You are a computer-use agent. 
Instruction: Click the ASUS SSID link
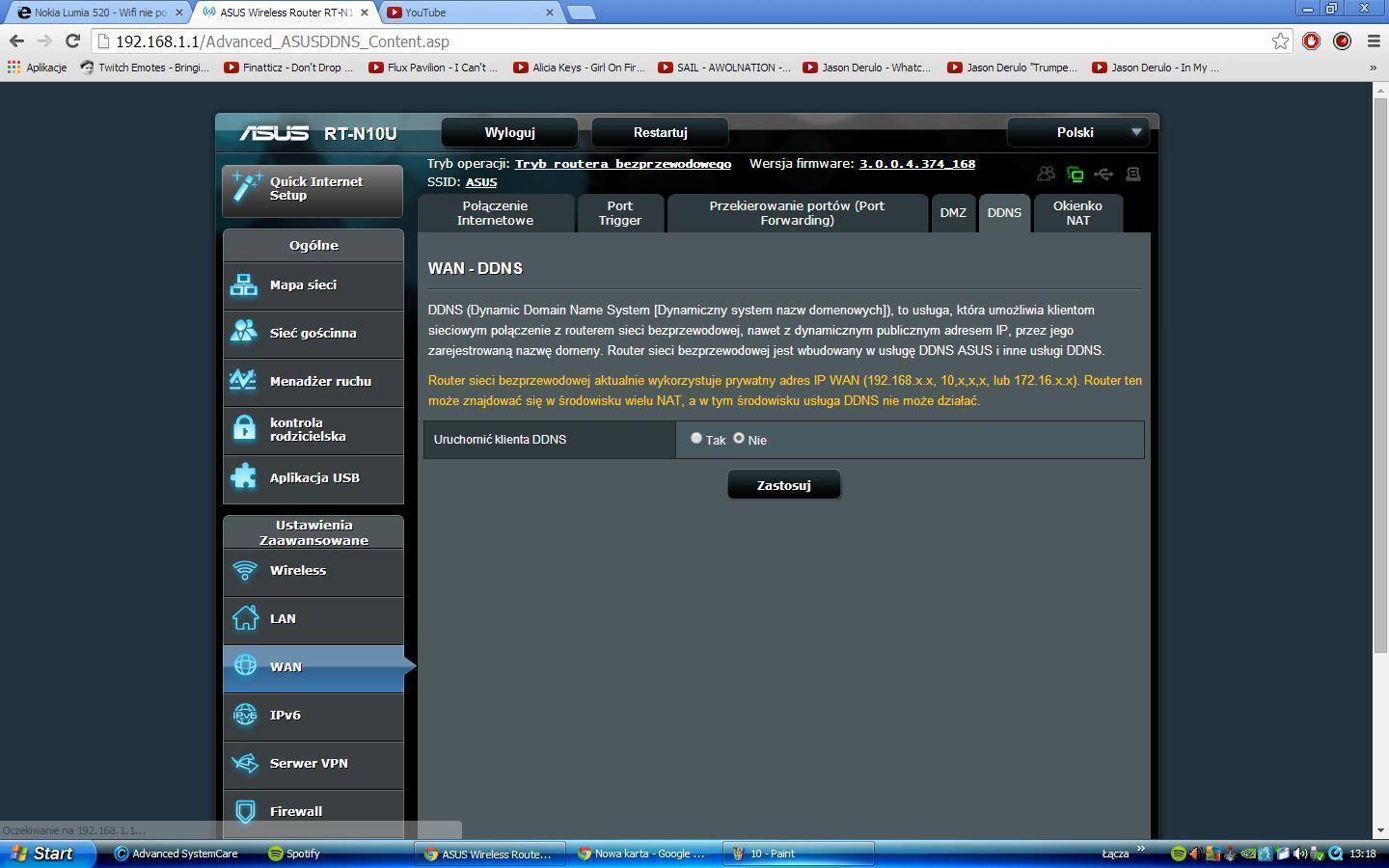pos(481,182)
